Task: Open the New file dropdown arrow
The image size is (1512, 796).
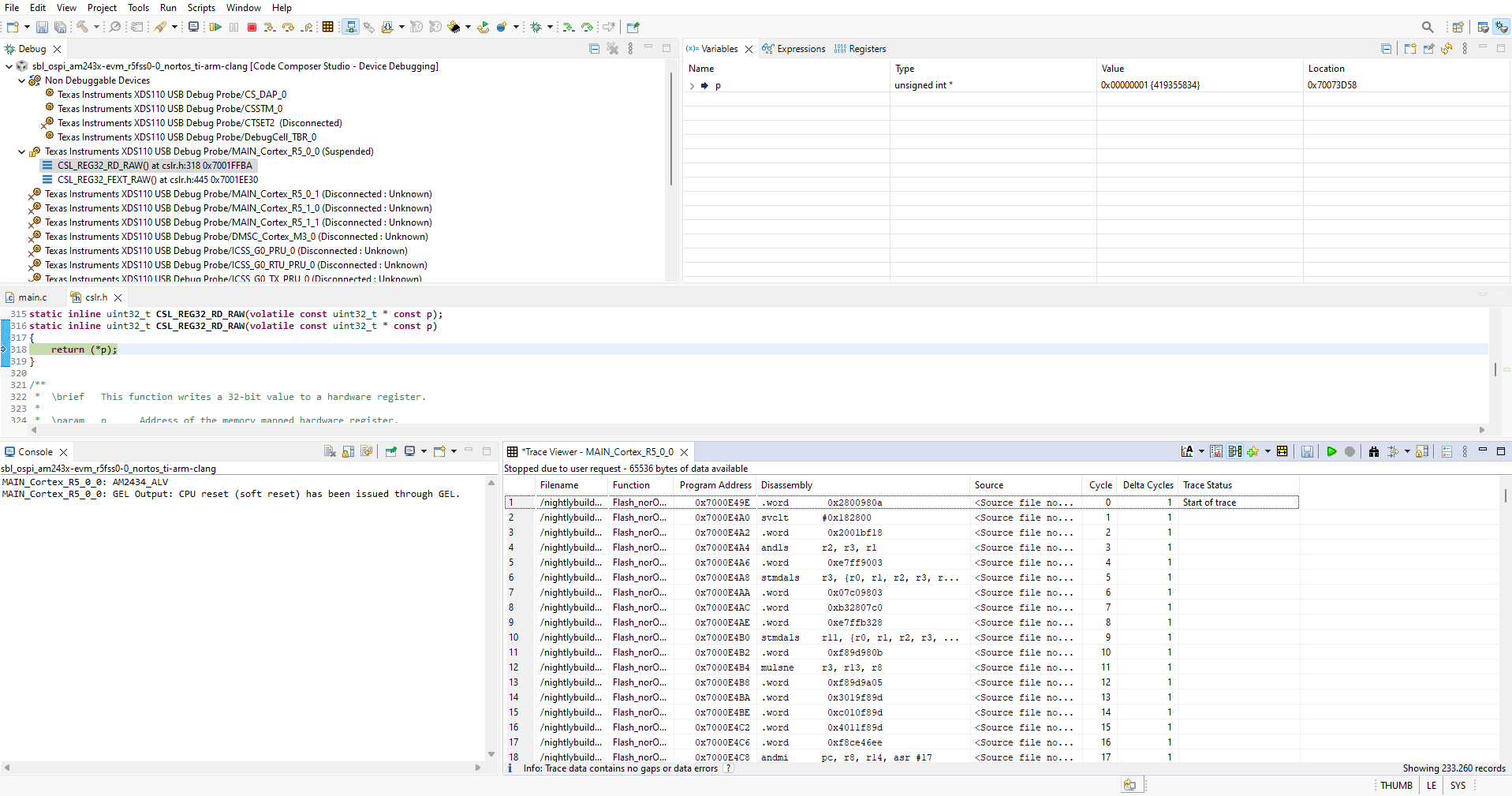Action: (x=27, y=27)
